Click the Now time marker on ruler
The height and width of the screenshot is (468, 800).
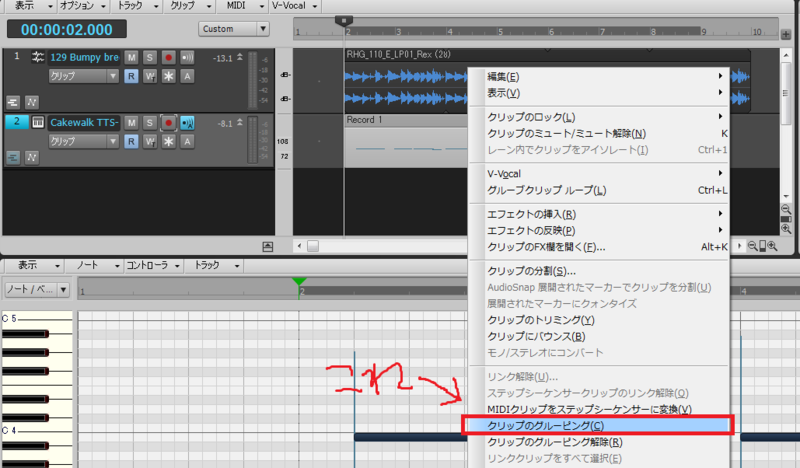[344, 21]
